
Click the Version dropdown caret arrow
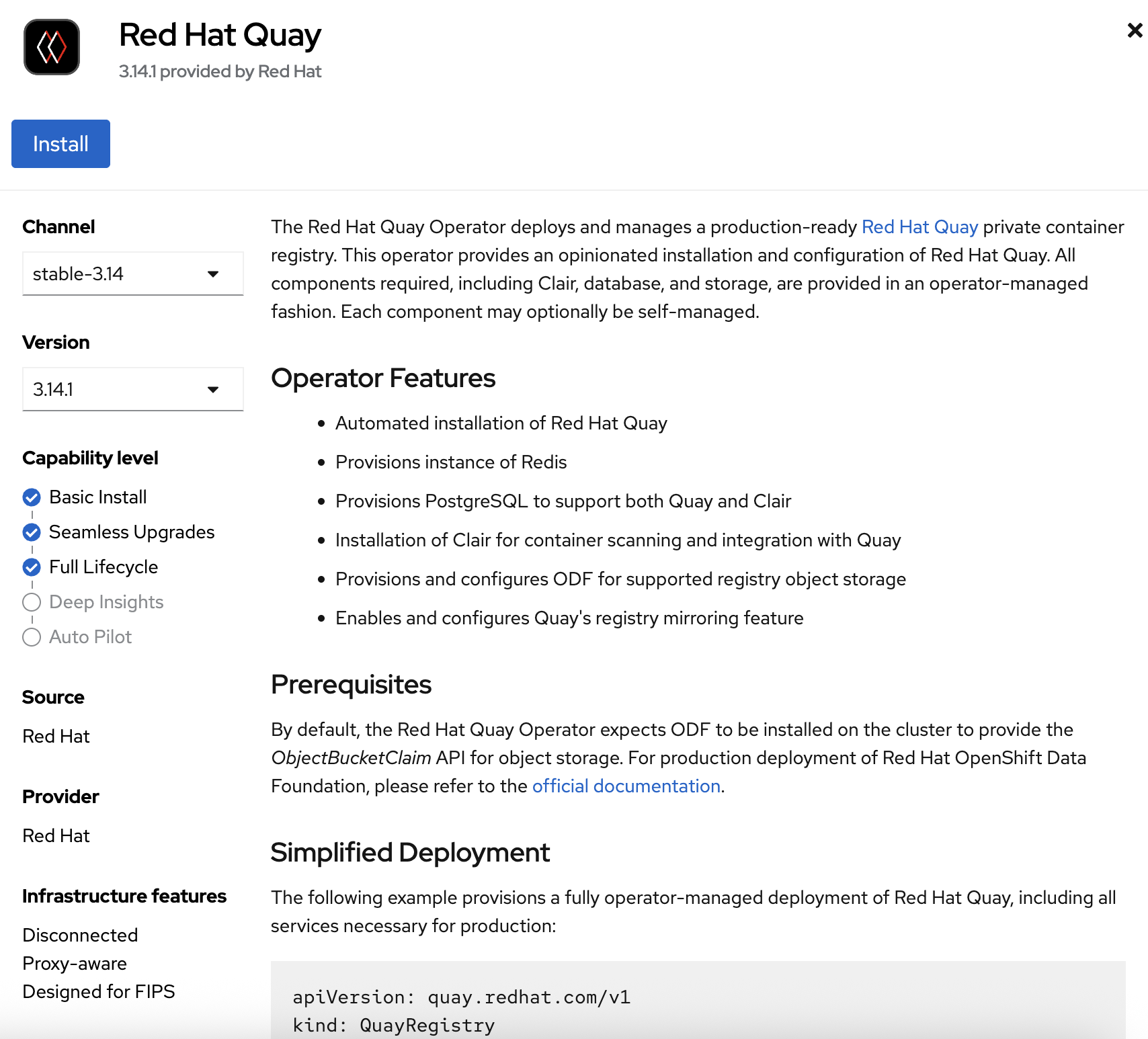[213, 390]
